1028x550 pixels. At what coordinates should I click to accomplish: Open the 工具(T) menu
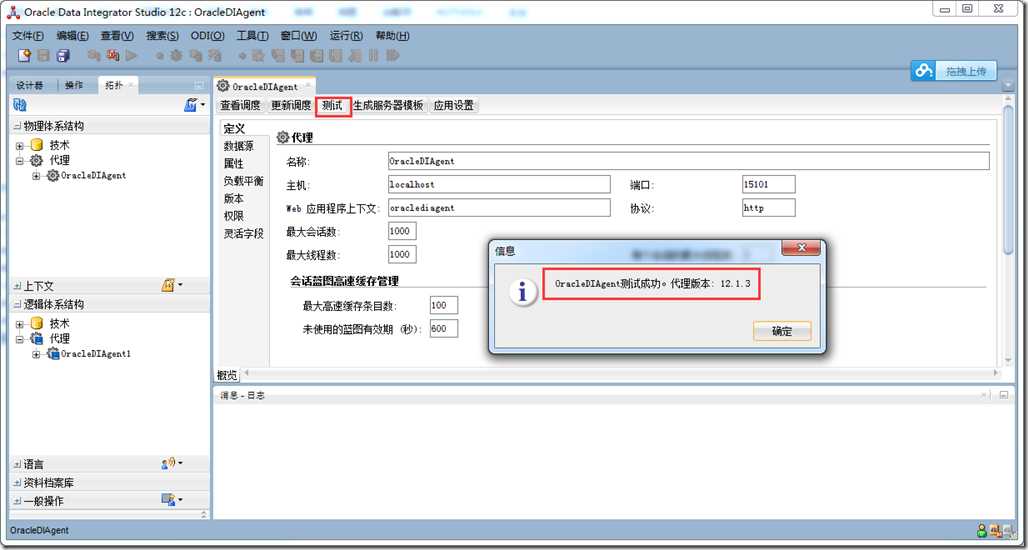pyautogui.click(x=252, y=36)
